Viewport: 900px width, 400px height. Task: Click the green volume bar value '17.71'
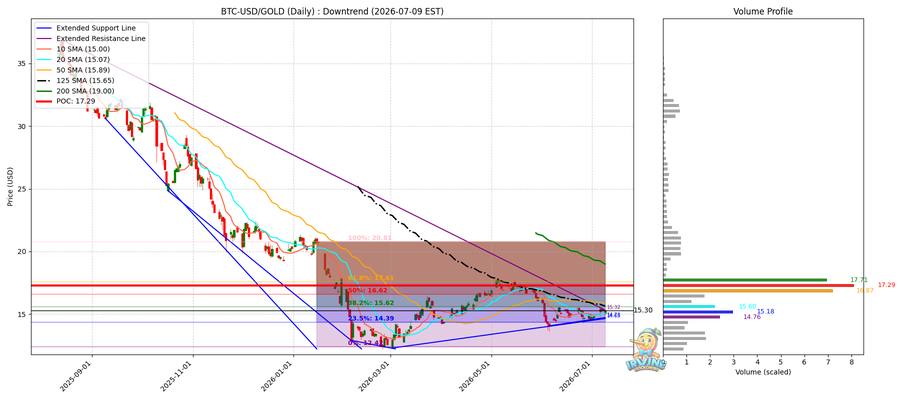click(859, 280)
